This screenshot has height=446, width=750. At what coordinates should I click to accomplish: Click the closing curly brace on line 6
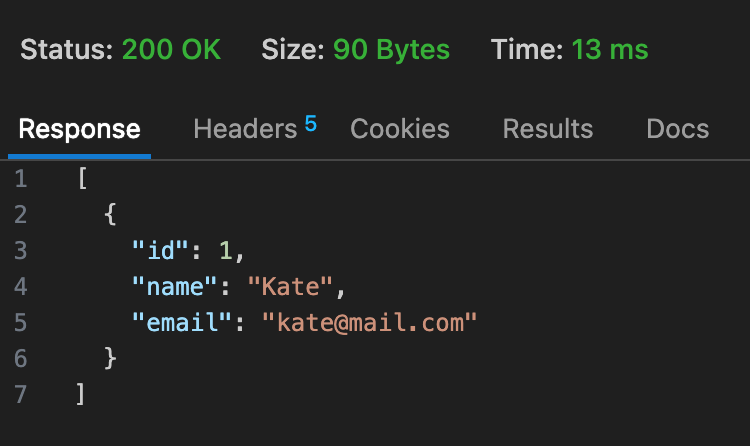coord(110,358)
